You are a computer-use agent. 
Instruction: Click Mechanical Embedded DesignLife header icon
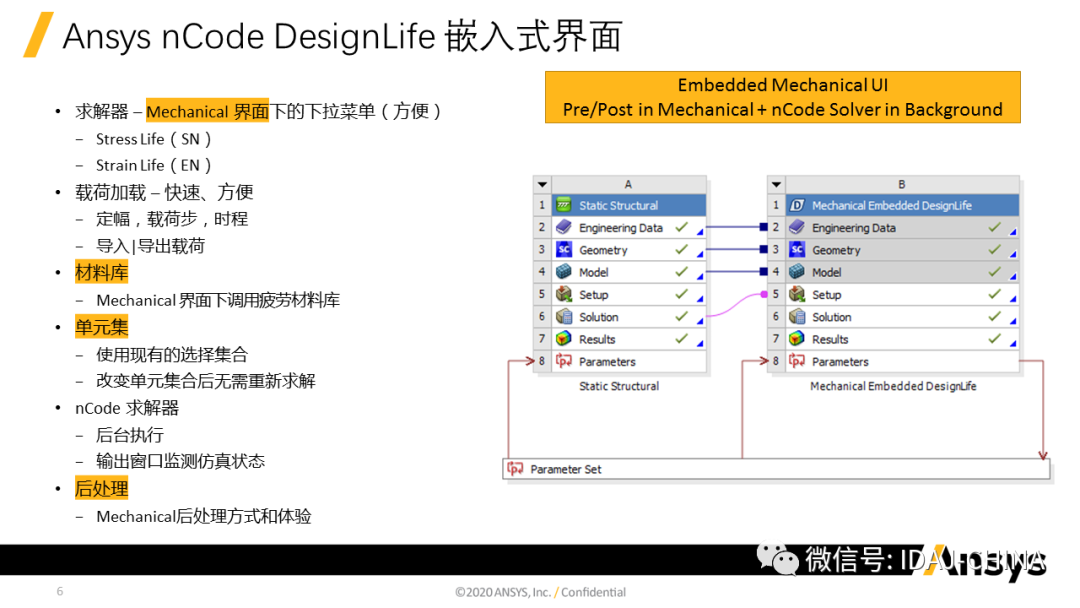[797, 205]
